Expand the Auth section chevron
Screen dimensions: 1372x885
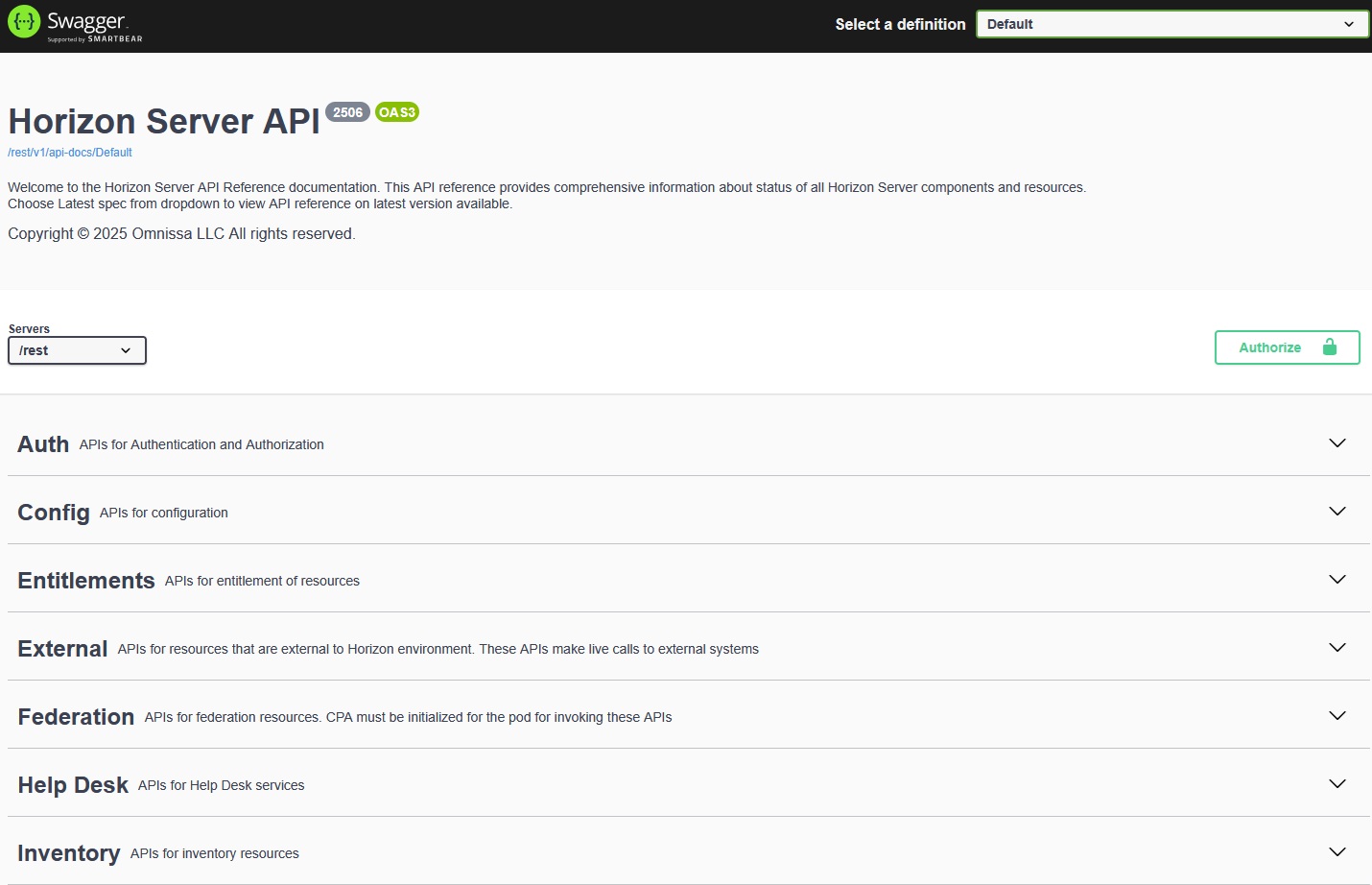1337,442
